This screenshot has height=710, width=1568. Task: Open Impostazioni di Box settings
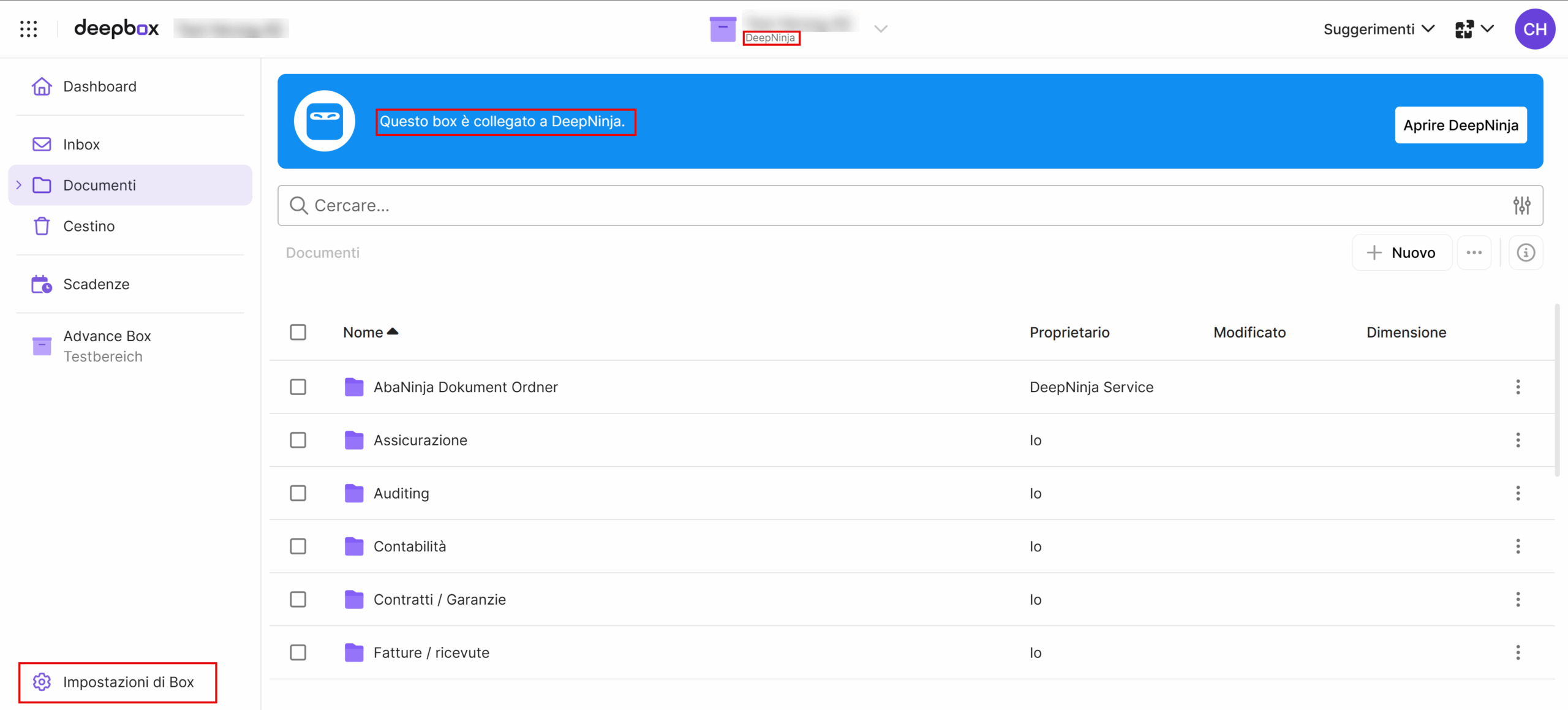click(118, 682)
